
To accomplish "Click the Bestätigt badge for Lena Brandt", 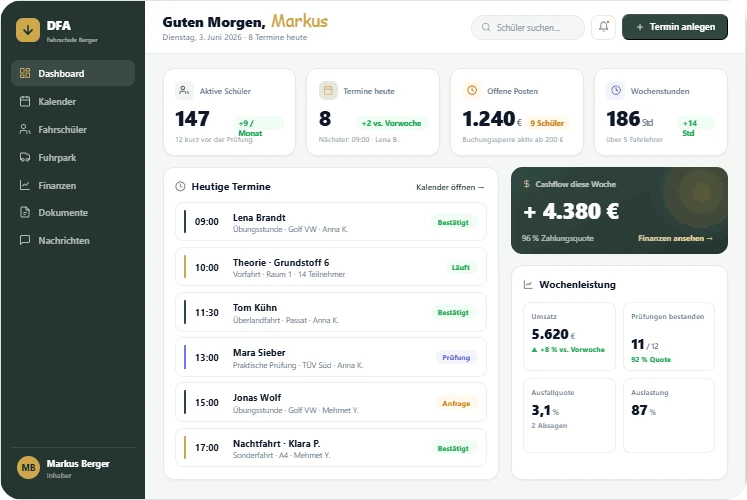I will (x=453, y=222).
